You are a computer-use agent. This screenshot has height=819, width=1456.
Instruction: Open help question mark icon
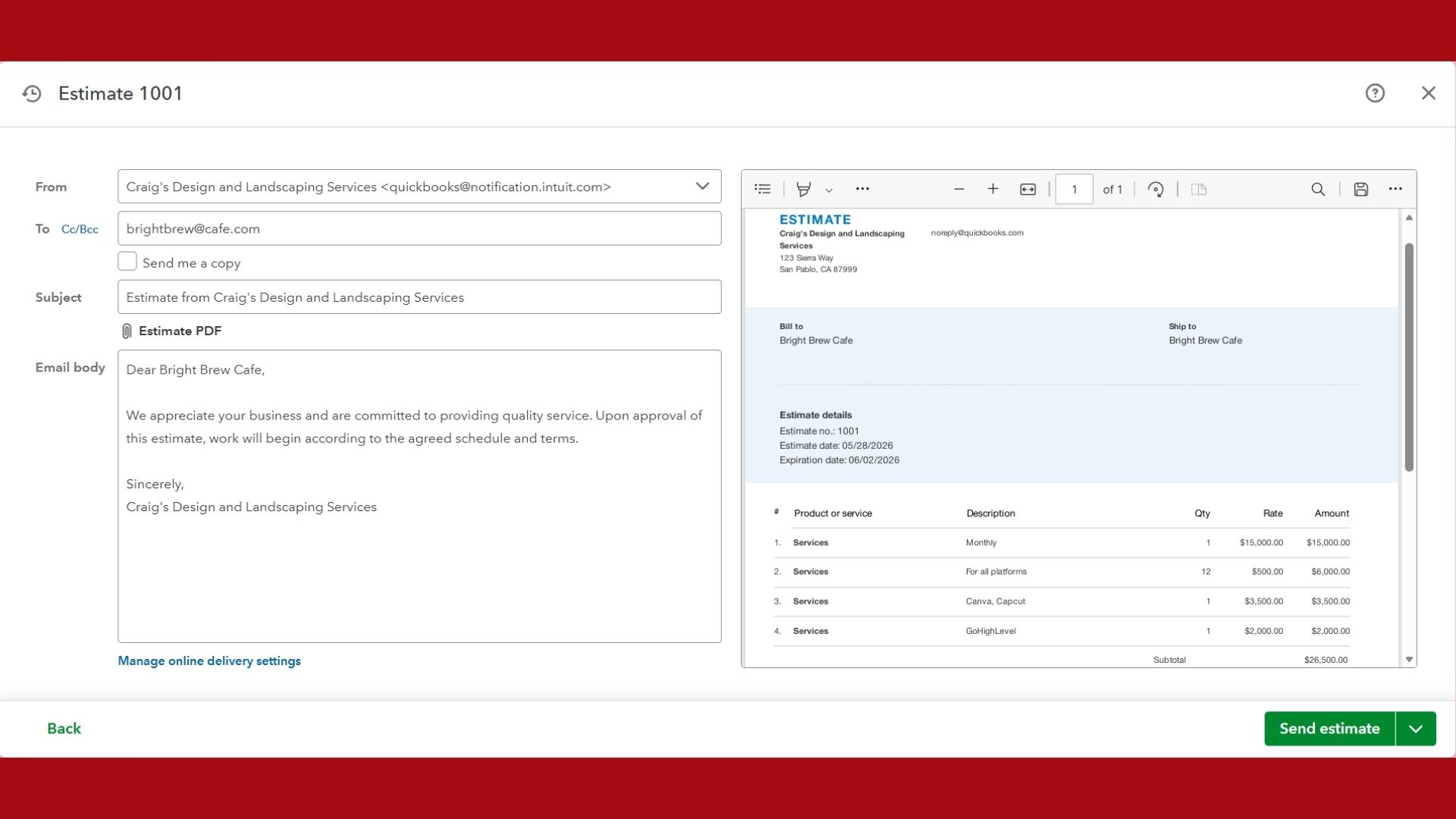[x=1375, y=93]
